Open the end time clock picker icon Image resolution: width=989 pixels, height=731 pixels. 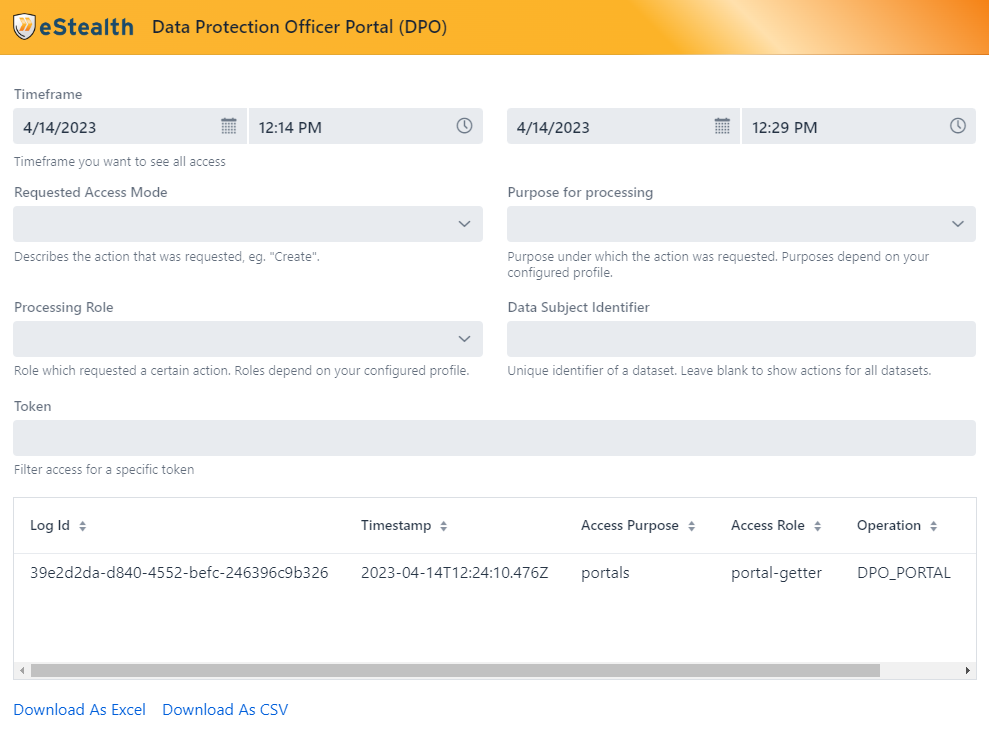[957, 126]
